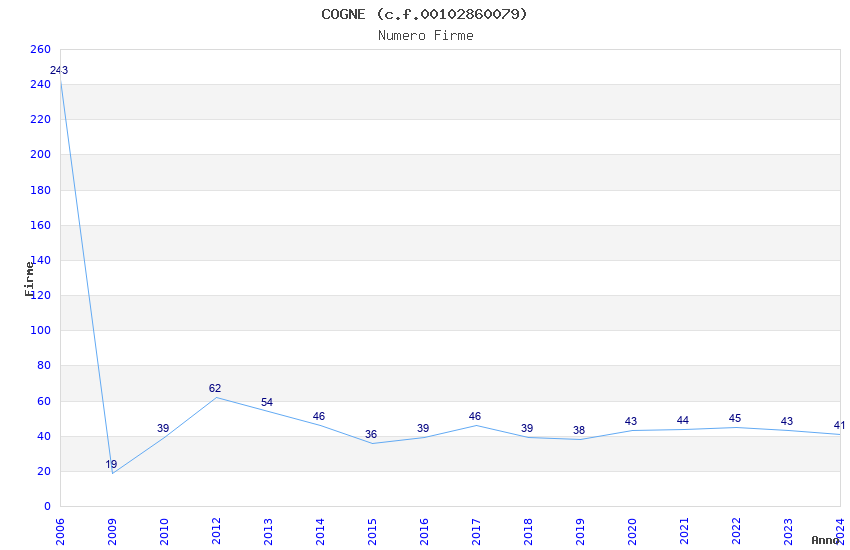Screen dimensions: 850x550
Task: Click the x-axis year 2015
Action: [372, 532]
